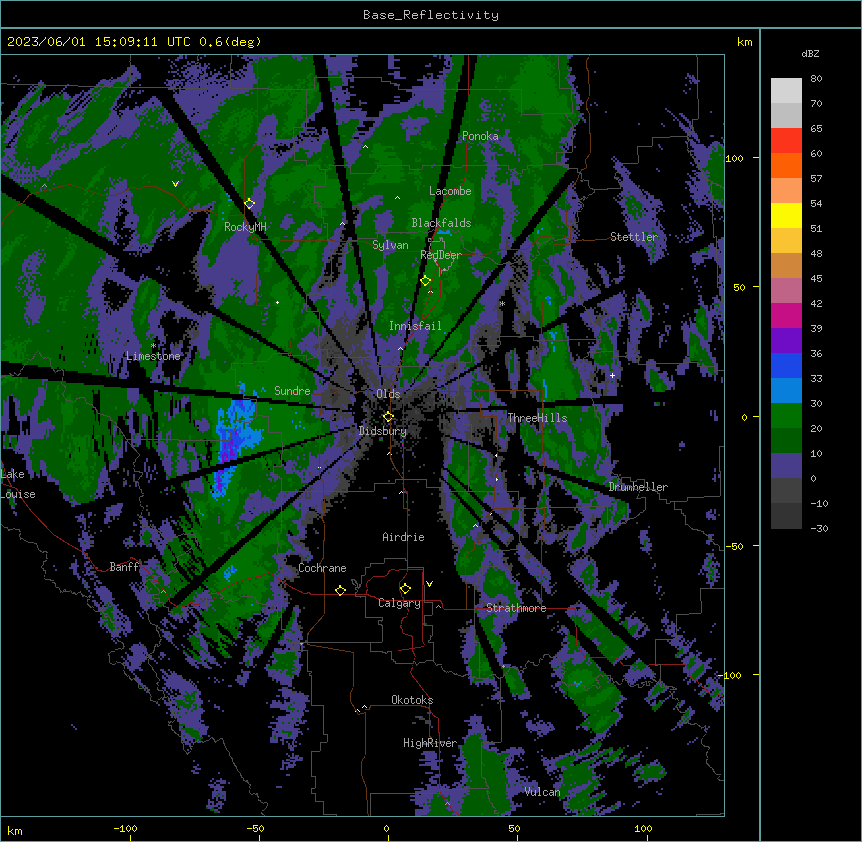Click the Calgary city label
The height and width of the screenshot is (842, 862).
400,603
